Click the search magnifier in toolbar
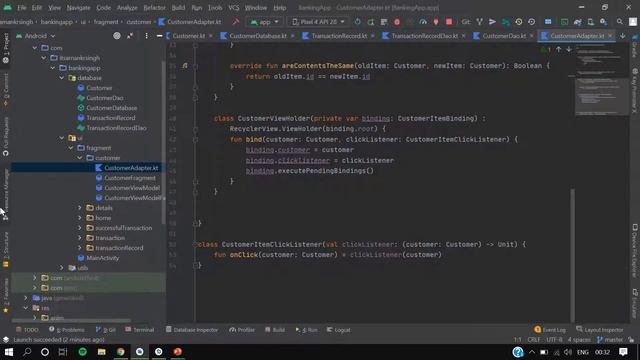Screen dimensions: 640x360 620,22
